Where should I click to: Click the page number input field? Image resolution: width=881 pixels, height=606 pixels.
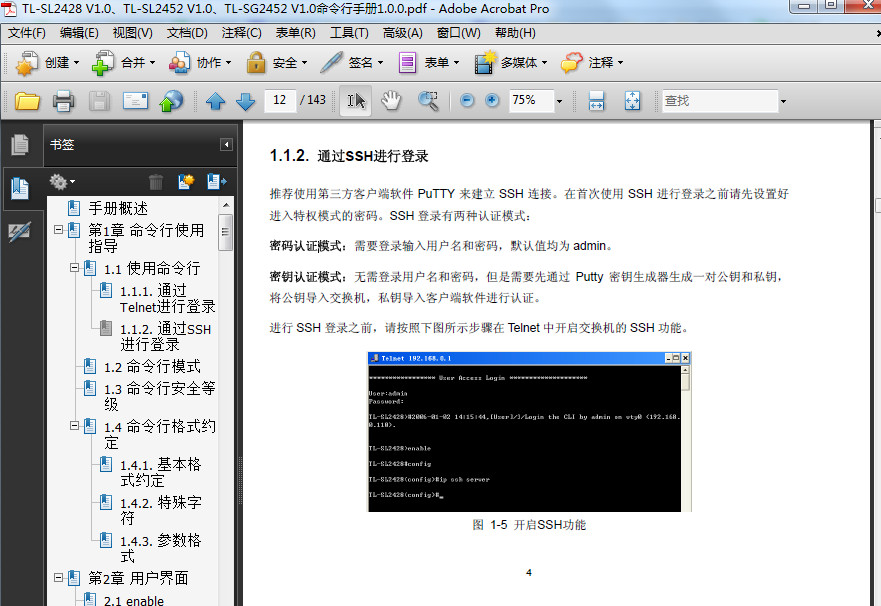click(280, 101)
